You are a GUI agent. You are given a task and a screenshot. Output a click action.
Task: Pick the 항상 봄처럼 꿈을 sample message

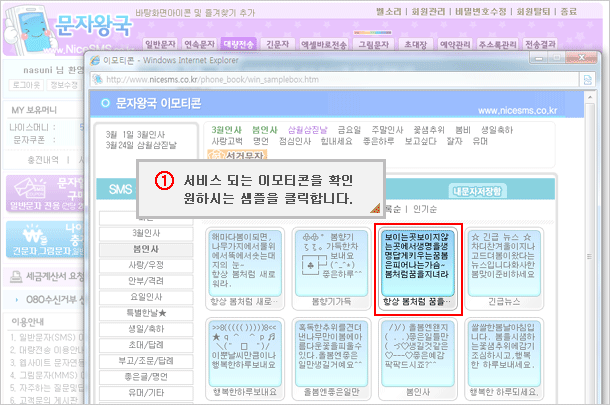(418, 269)
